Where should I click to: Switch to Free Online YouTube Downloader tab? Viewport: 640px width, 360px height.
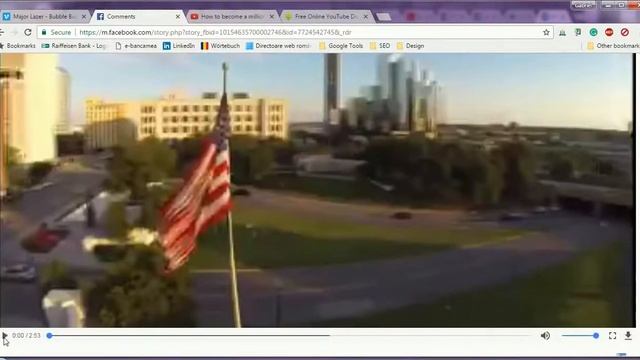coord(327,16)
